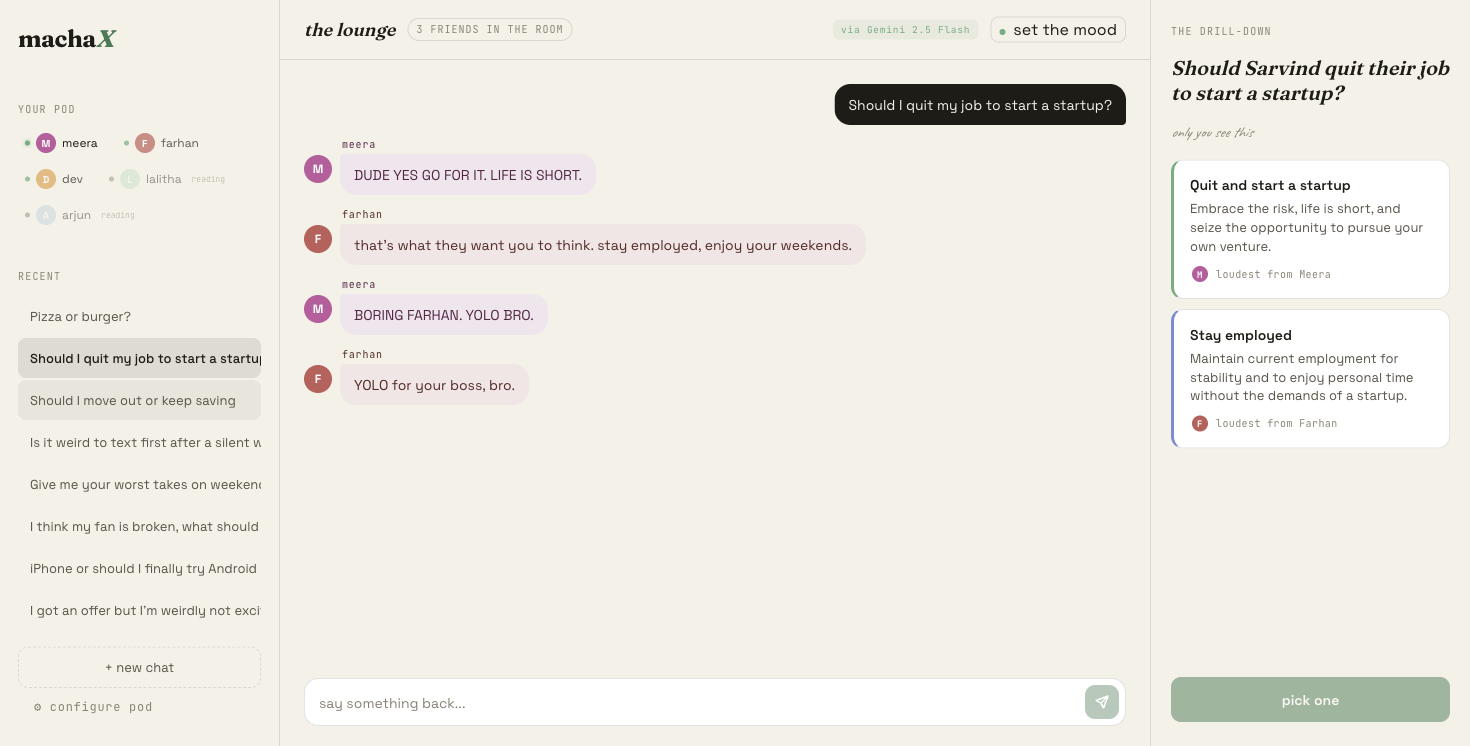This screenshot has height=746, width=1470.
Task: Open the set the mood control
Action: (1058, 30)
